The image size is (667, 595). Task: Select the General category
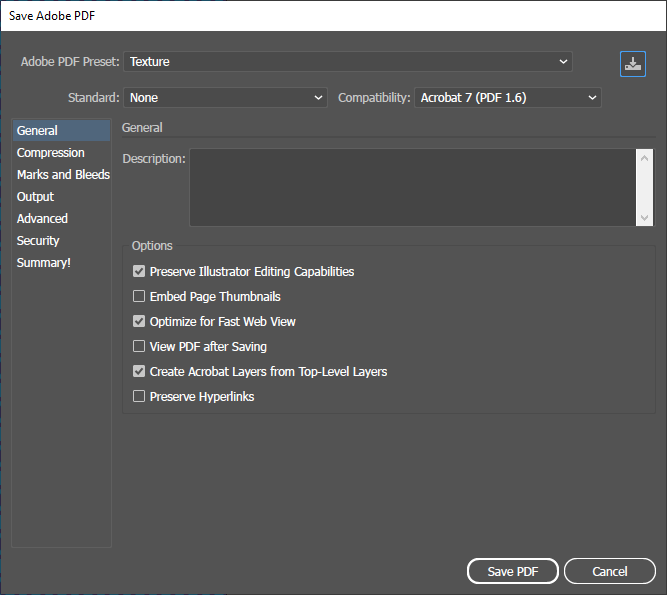tap(61, 131)
